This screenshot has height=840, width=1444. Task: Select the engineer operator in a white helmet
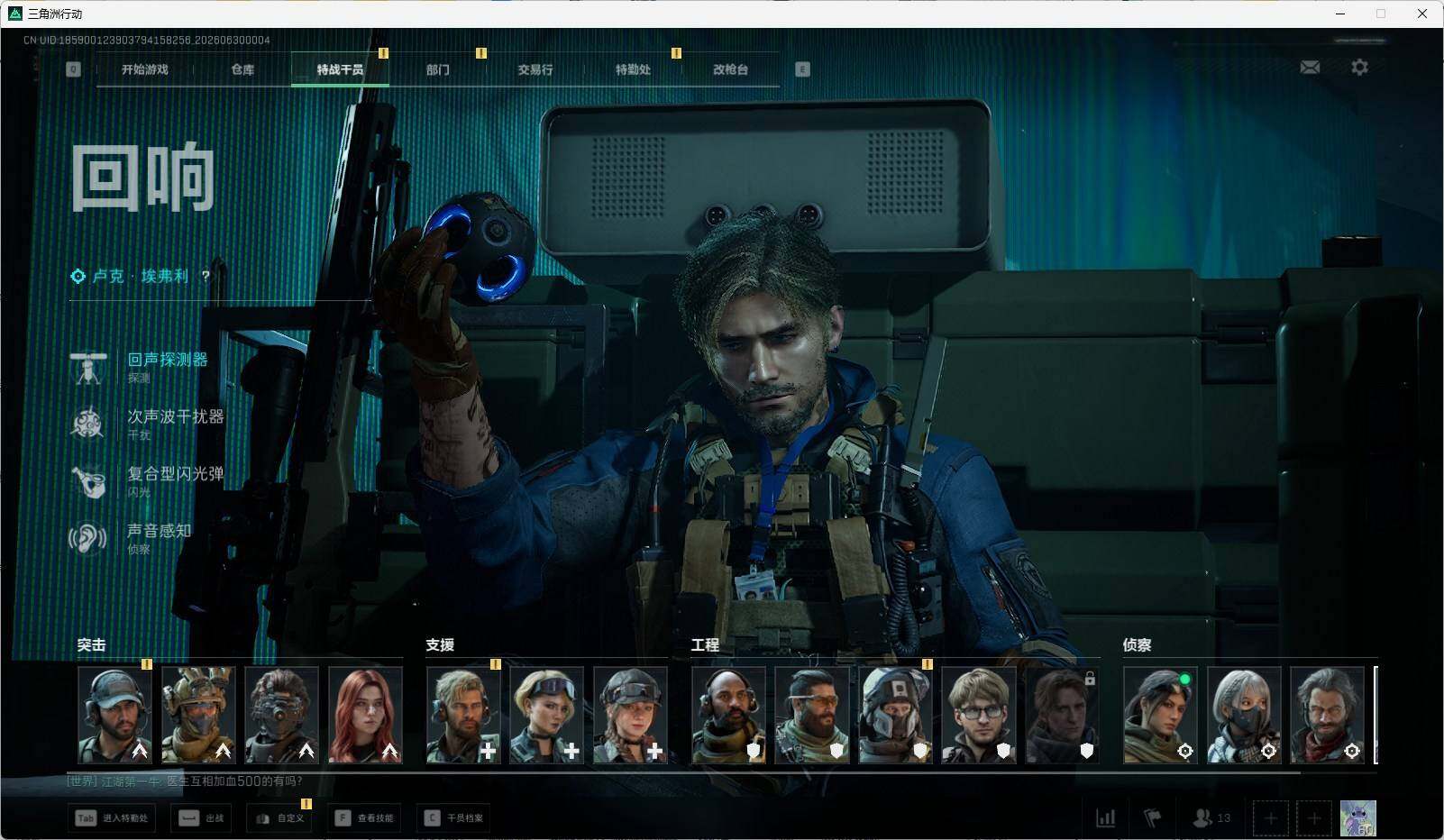[896, 715]
